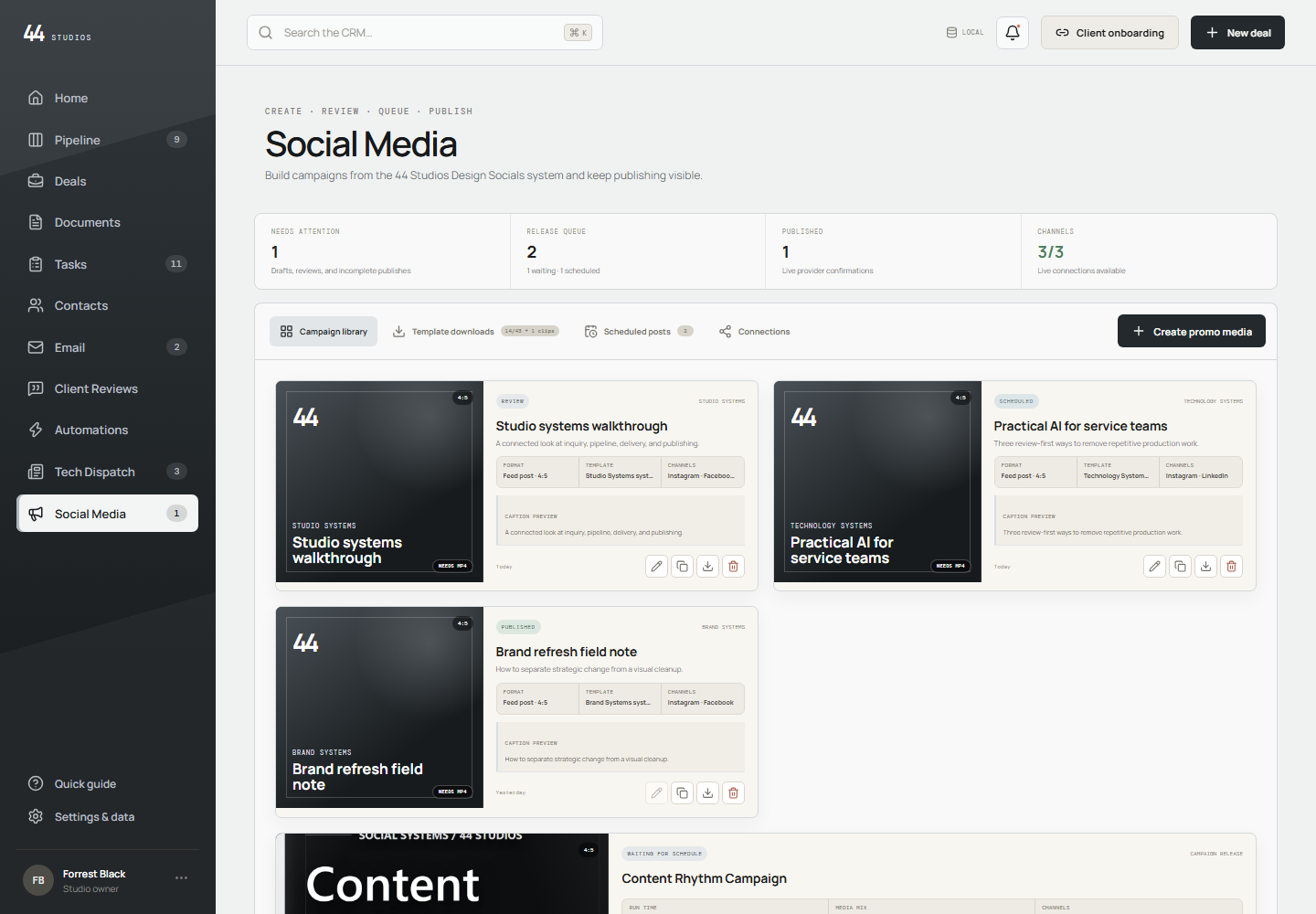Viewport: 1316px width, 914px height.
Task: Download Practical AI for service teams media
Action: 1206,567
